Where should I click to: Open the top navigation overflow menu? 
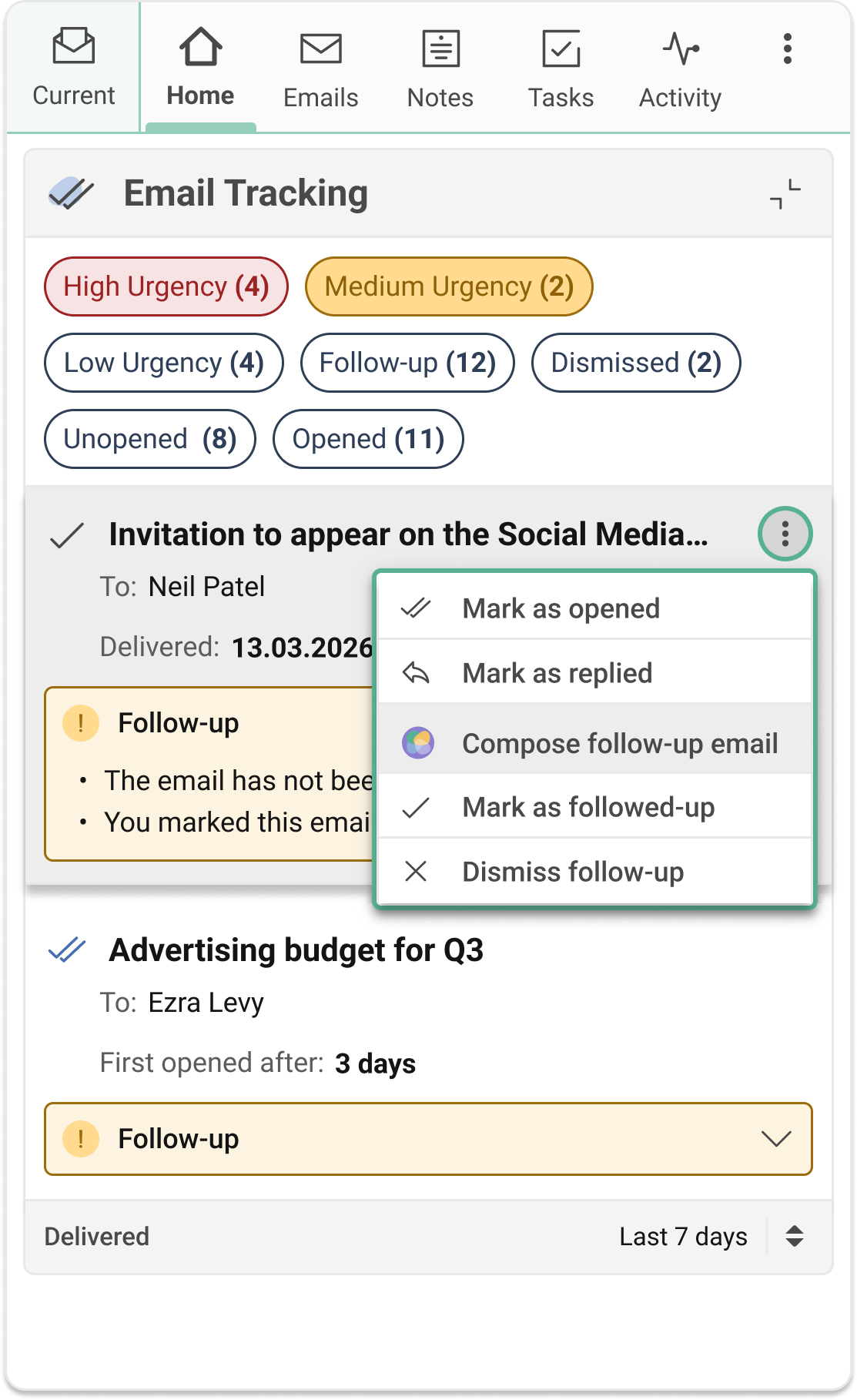(x=787, y=49)
